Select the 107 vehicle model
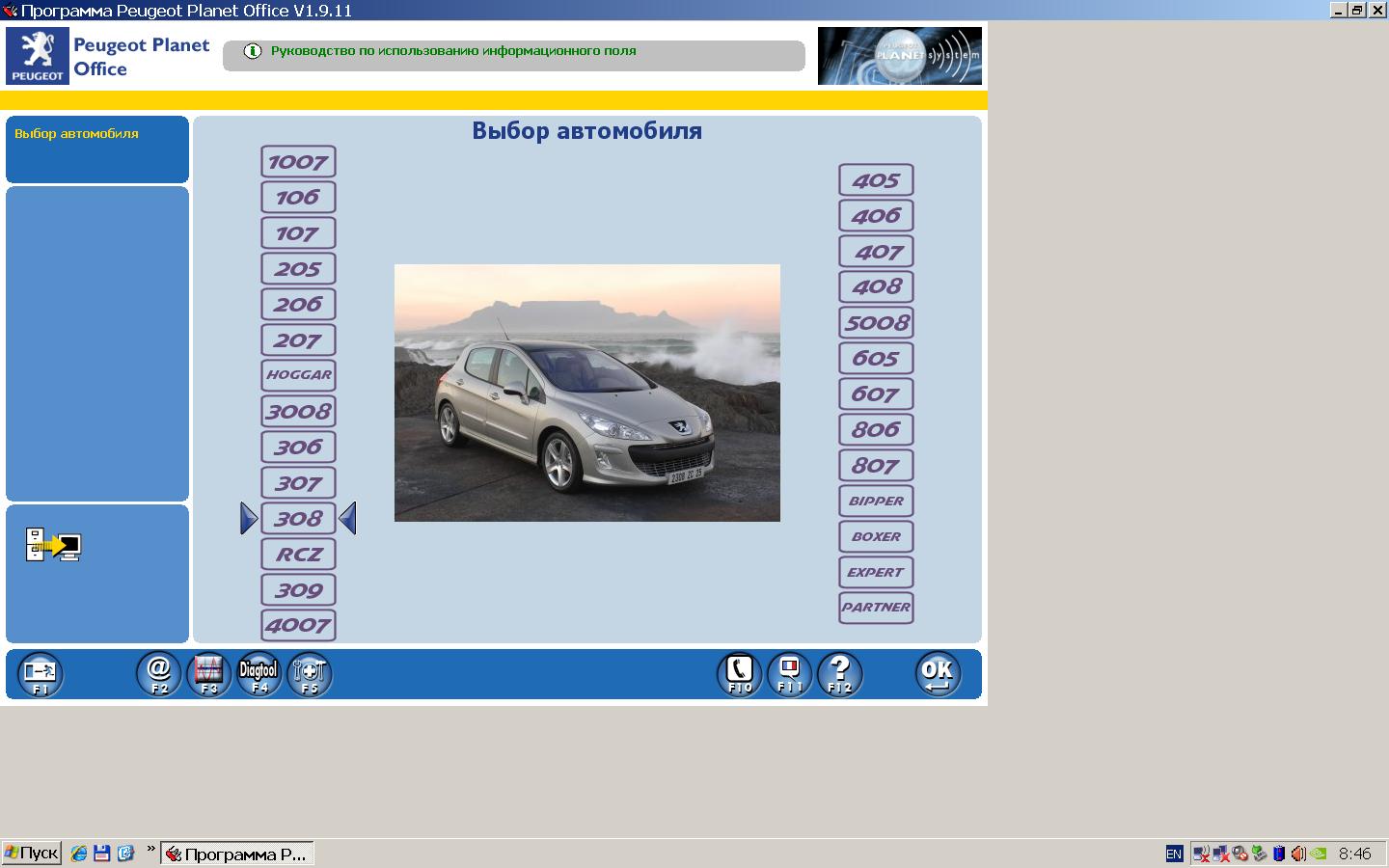This screenshot has height=868, width=1389. [298, 233]
